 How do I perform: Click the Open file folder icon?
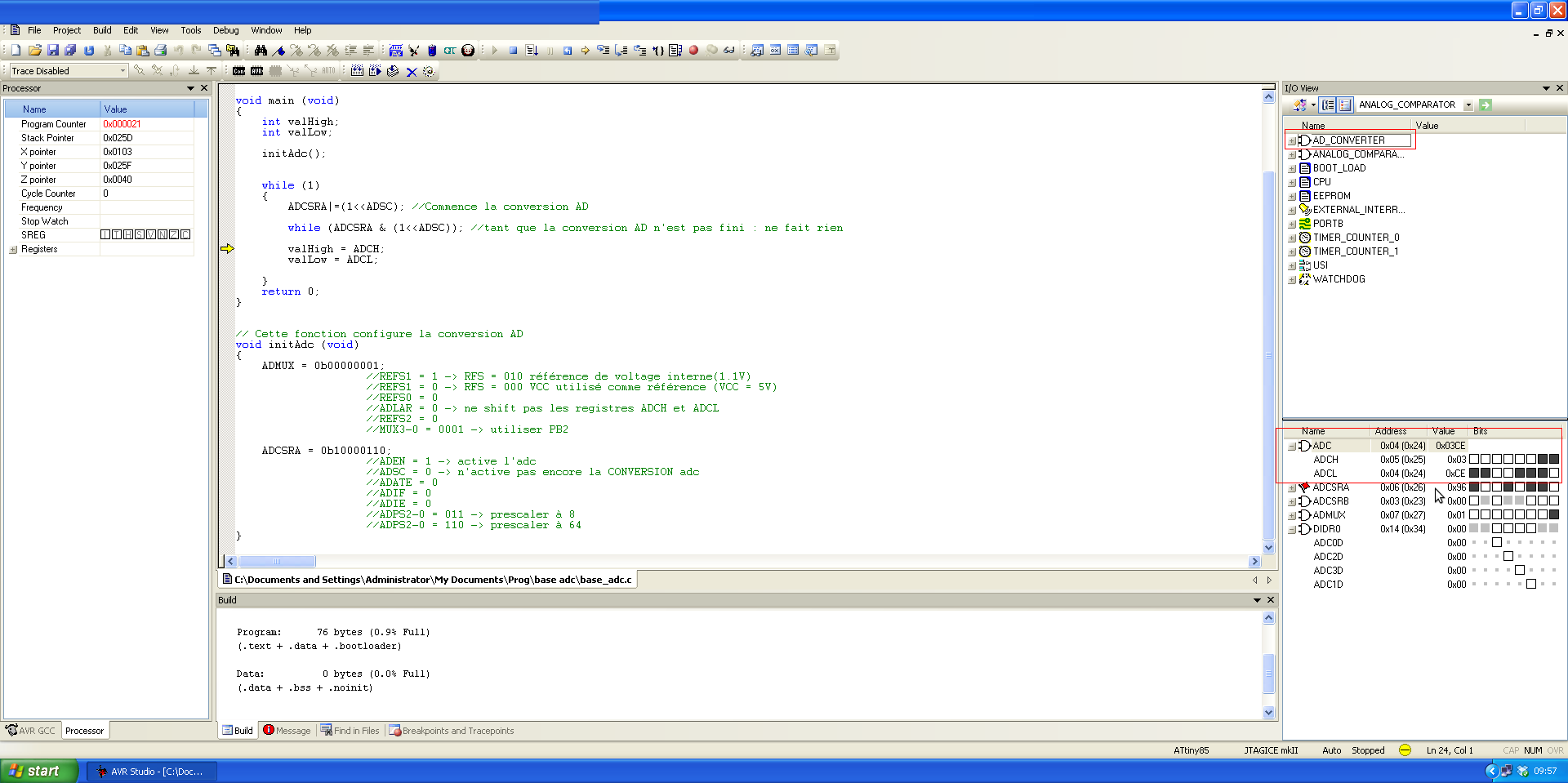pyautogui.click(x=34, y=51)
